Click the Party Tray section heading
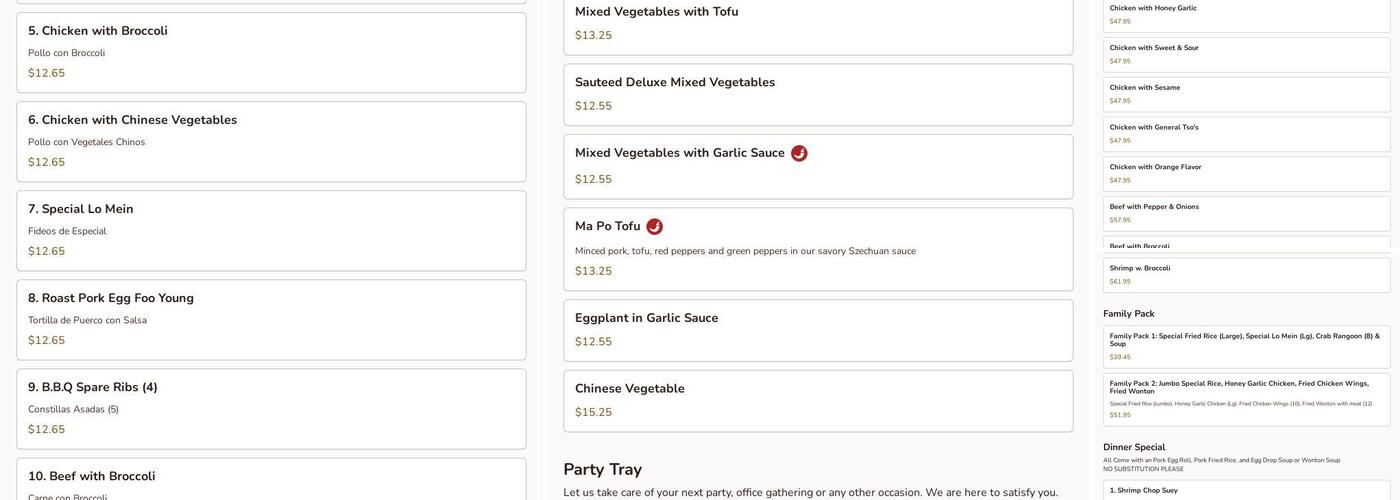The image size is (1400, 500). tap(603, 469)
